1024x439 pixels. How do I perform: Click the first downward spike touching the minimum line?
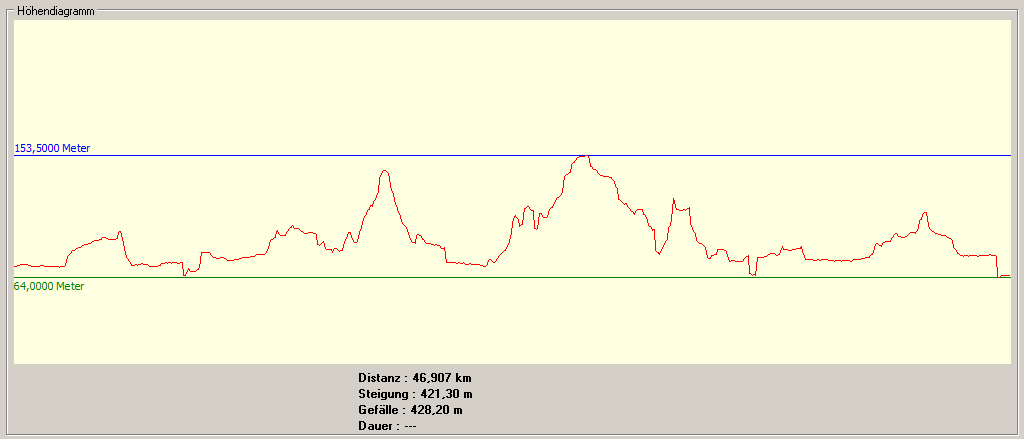185,274
